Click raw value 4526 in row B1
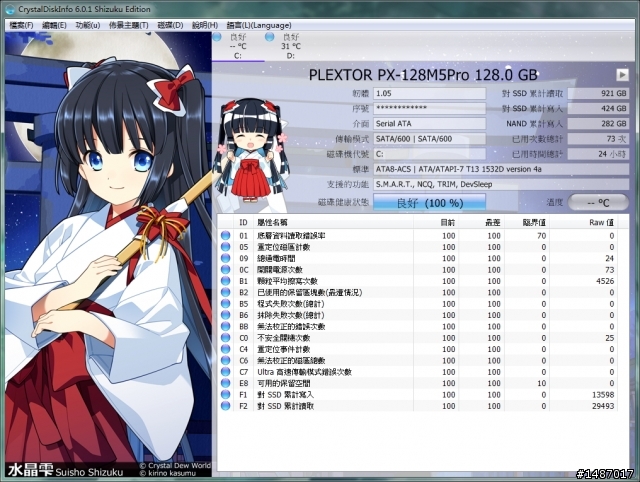This screenshot has width=640, height=482. 605,281
